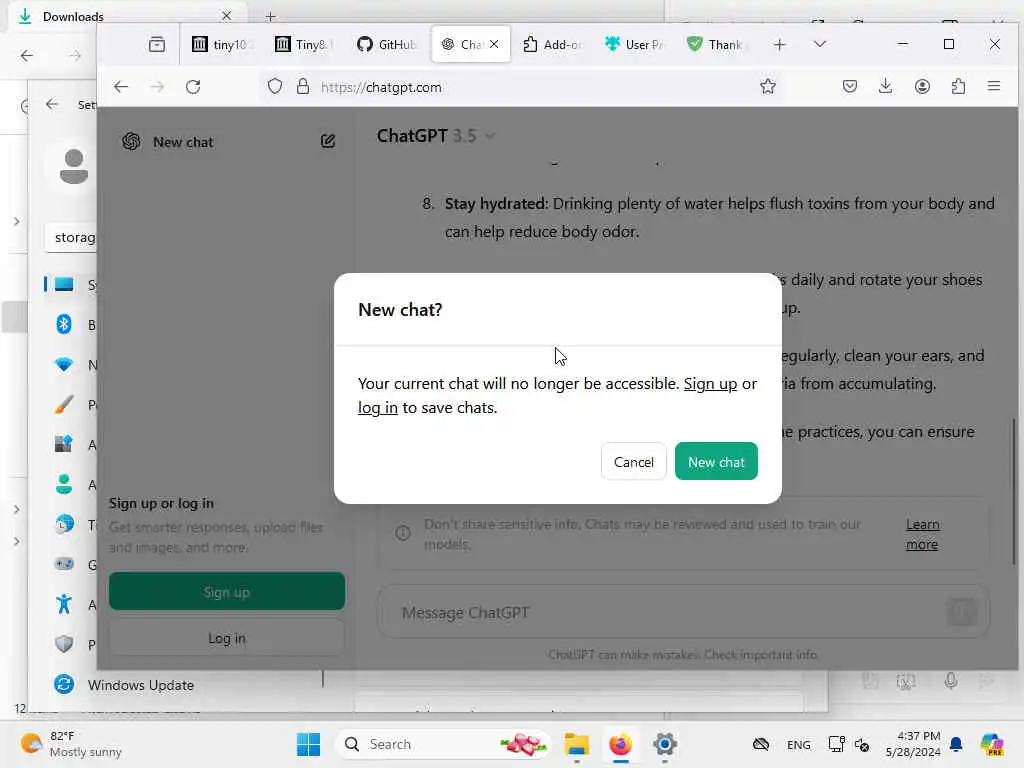Open File Explorer from taskbar
Screen dimensions: 1024x768
click(x=577, y=744)
